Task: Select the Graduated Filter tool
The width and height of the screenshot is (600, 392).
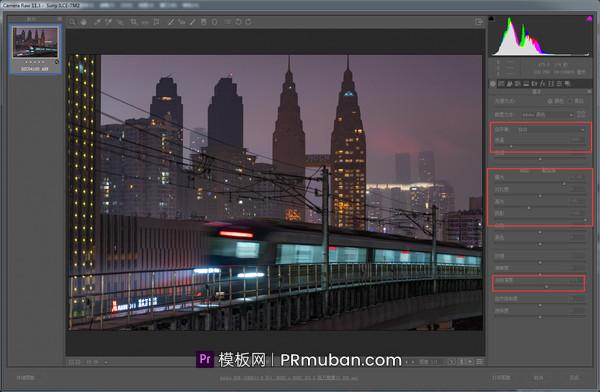Action: 204,22
